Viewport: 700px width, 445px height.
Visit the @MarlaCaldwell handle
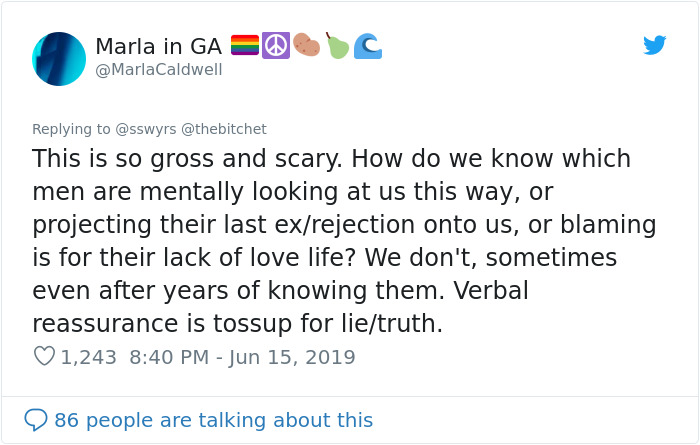point(158,70)
